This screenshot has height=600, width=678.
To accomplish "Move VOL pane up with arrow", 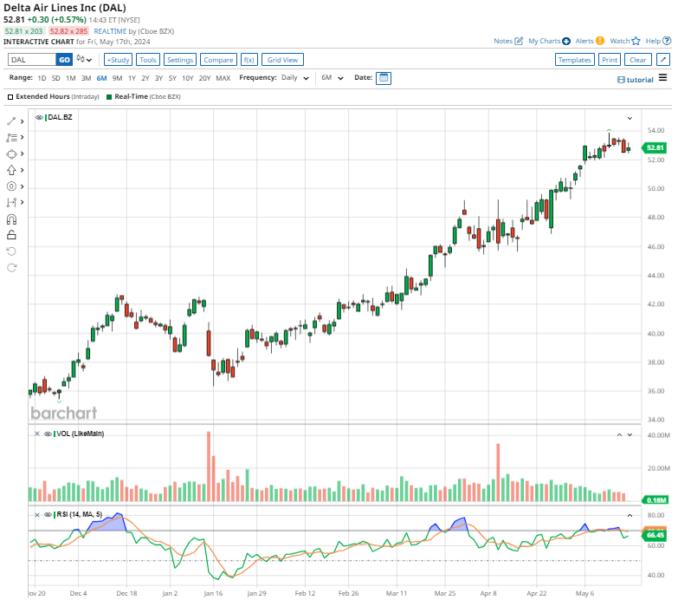I will pos(619,434).
